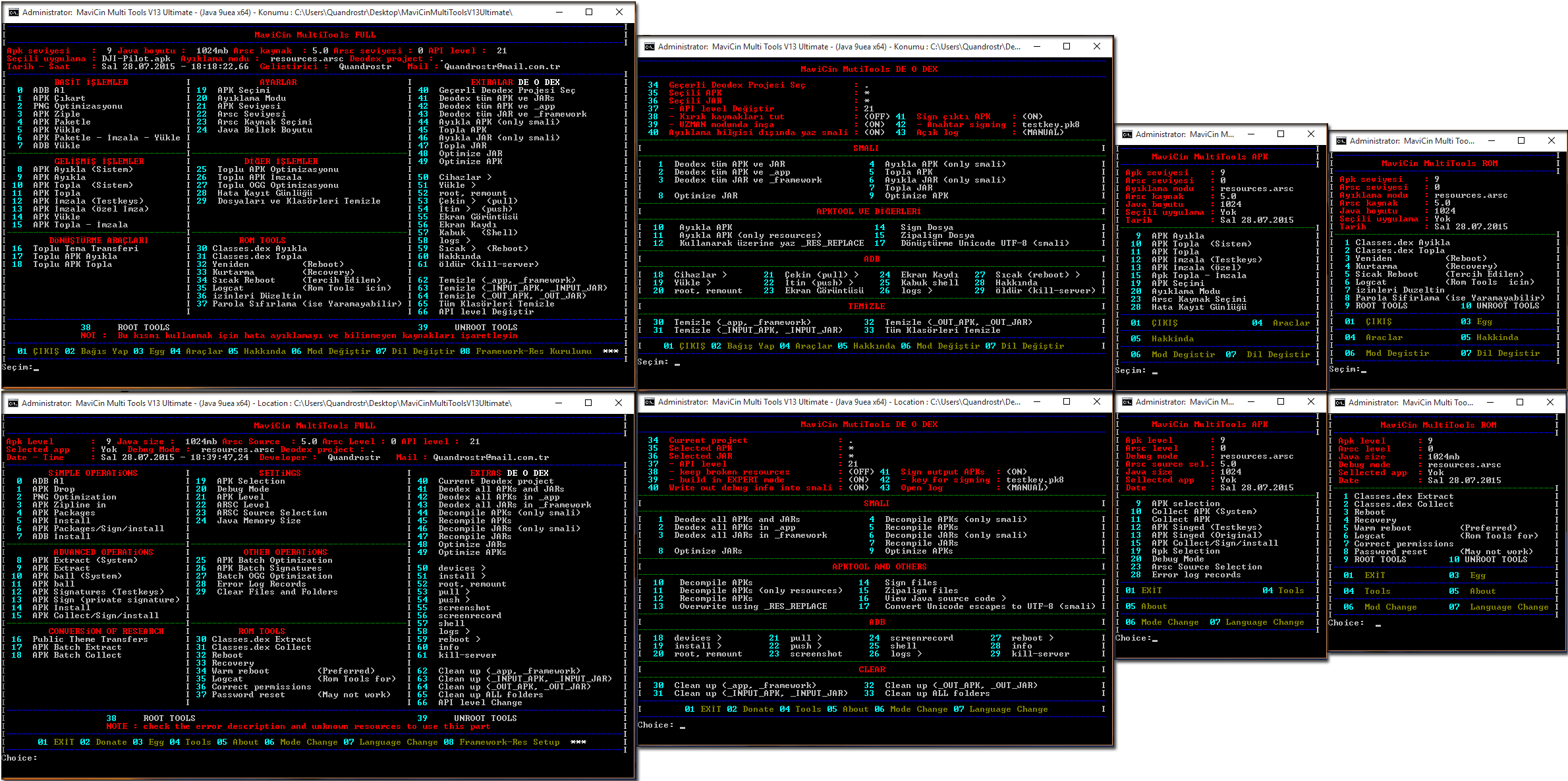Click the 'Seçim:' prompt in the Turkish FULL window
This screenshot has width=1568, height=781.
coord(17,367)
